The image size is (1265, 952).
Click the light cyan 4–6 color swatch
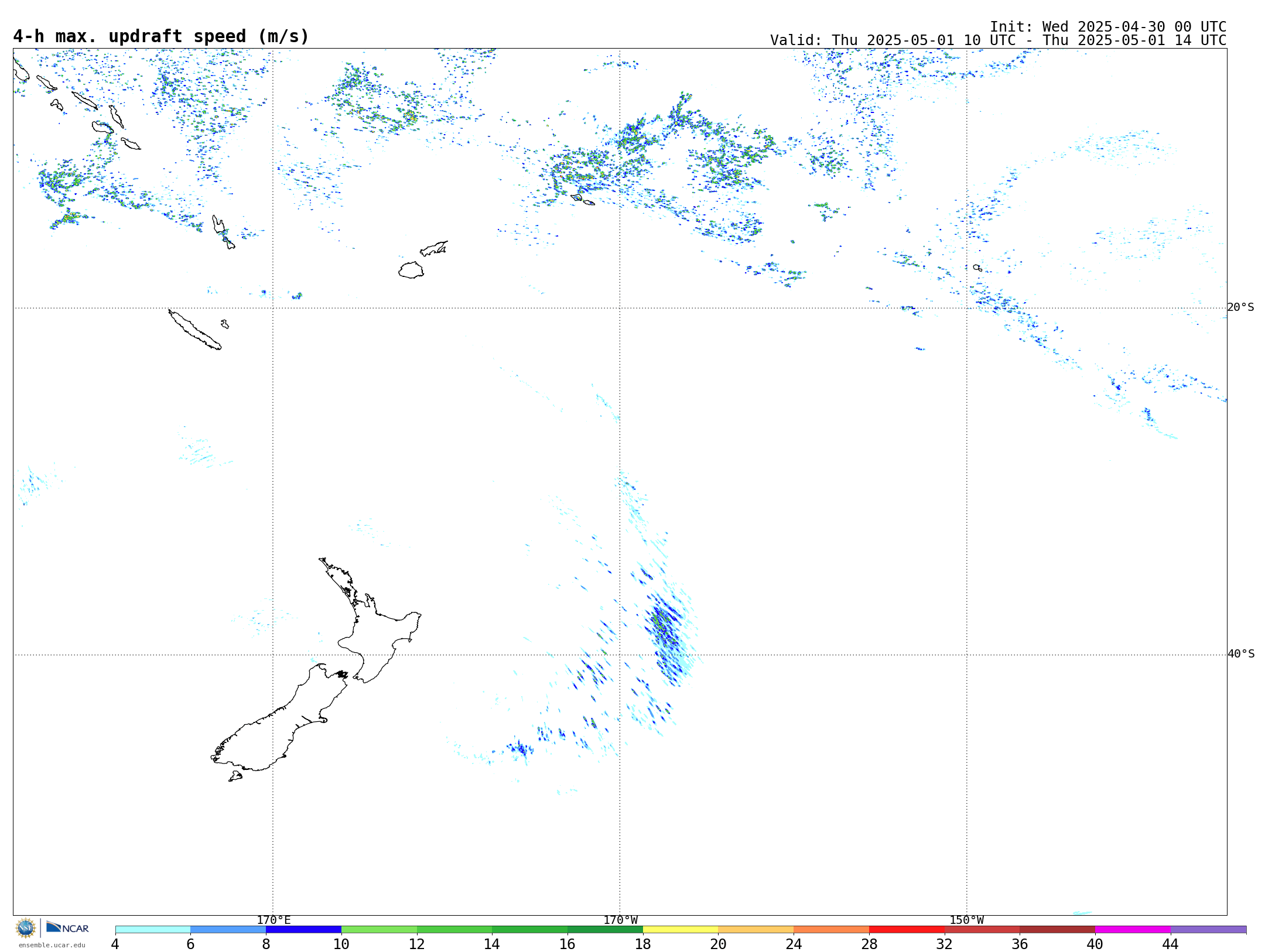point(153,929)
